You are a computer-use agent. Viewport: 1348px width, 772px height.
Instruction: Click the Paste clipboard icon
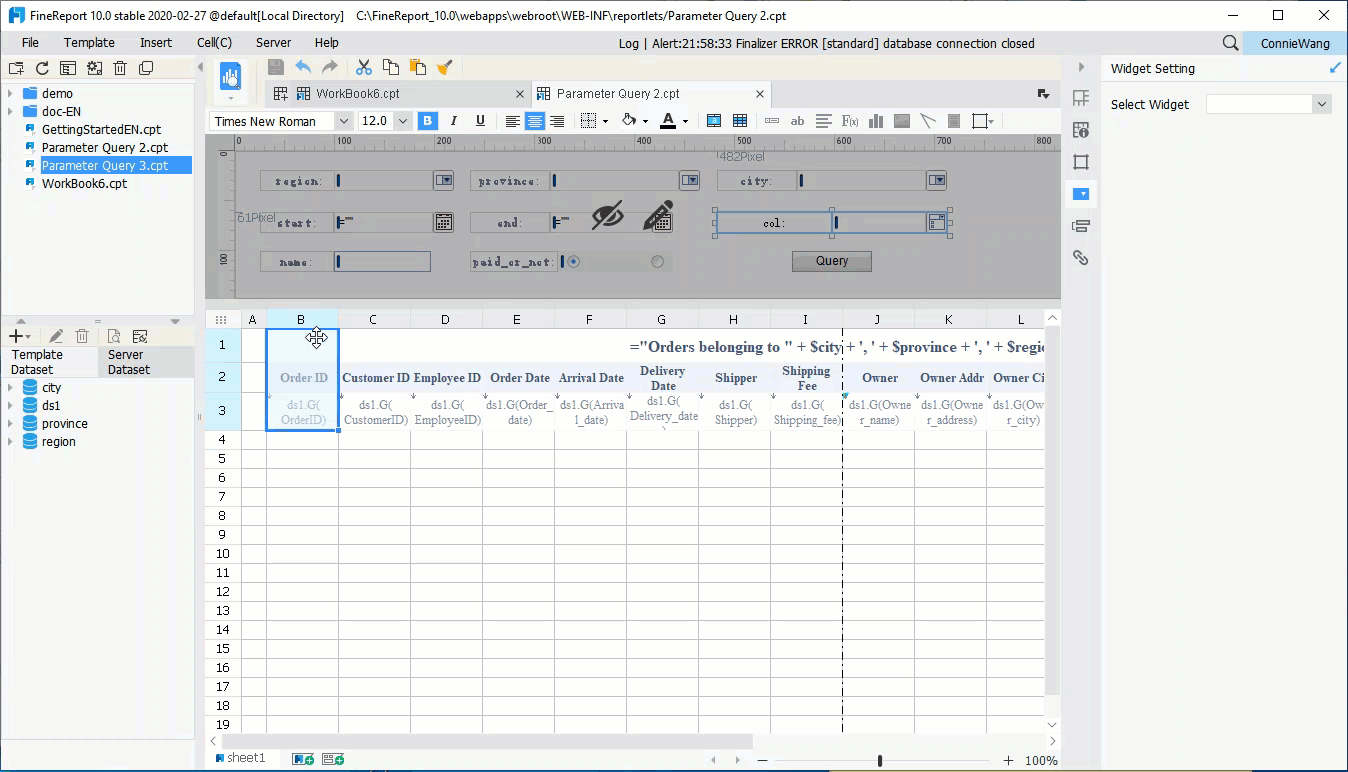click(x=418, y=67)
